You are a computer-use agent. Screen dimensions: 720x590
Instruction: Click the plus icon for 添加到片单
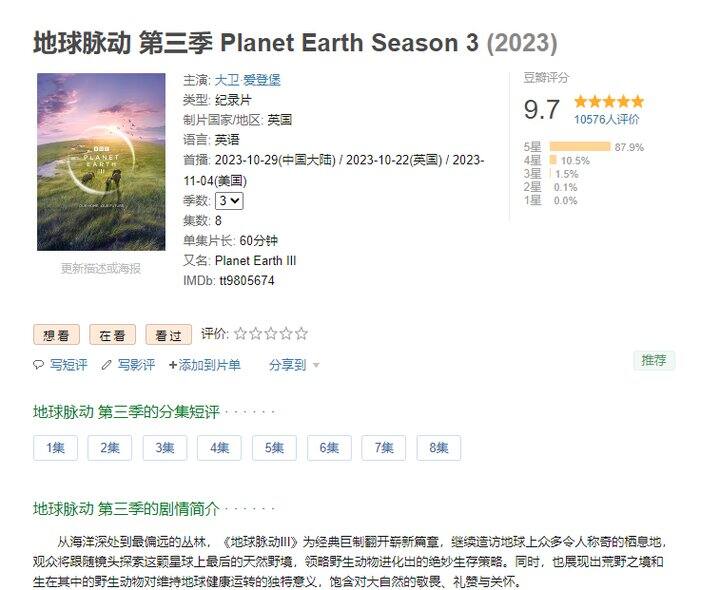tap(173, 365)
